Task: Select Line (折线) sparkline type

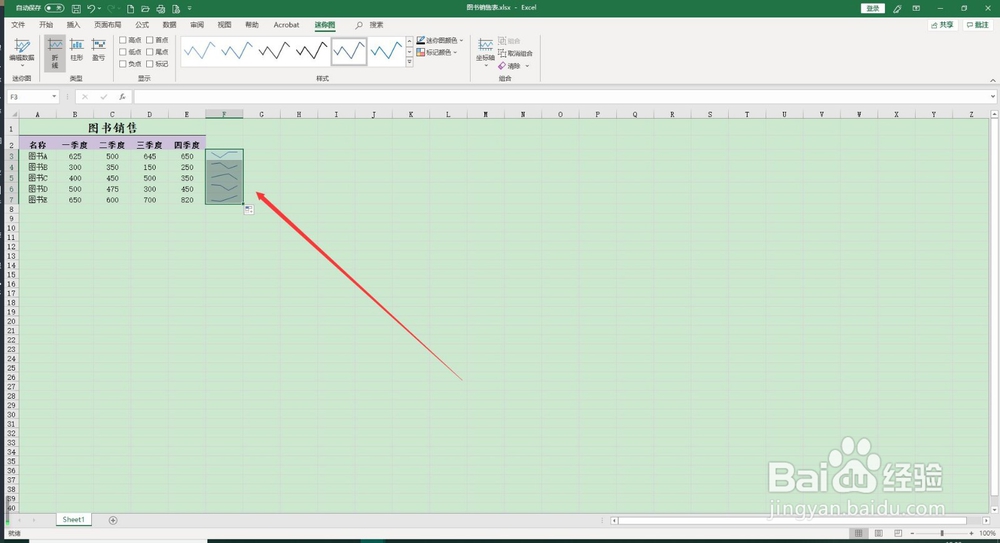Action: point(55,52)
